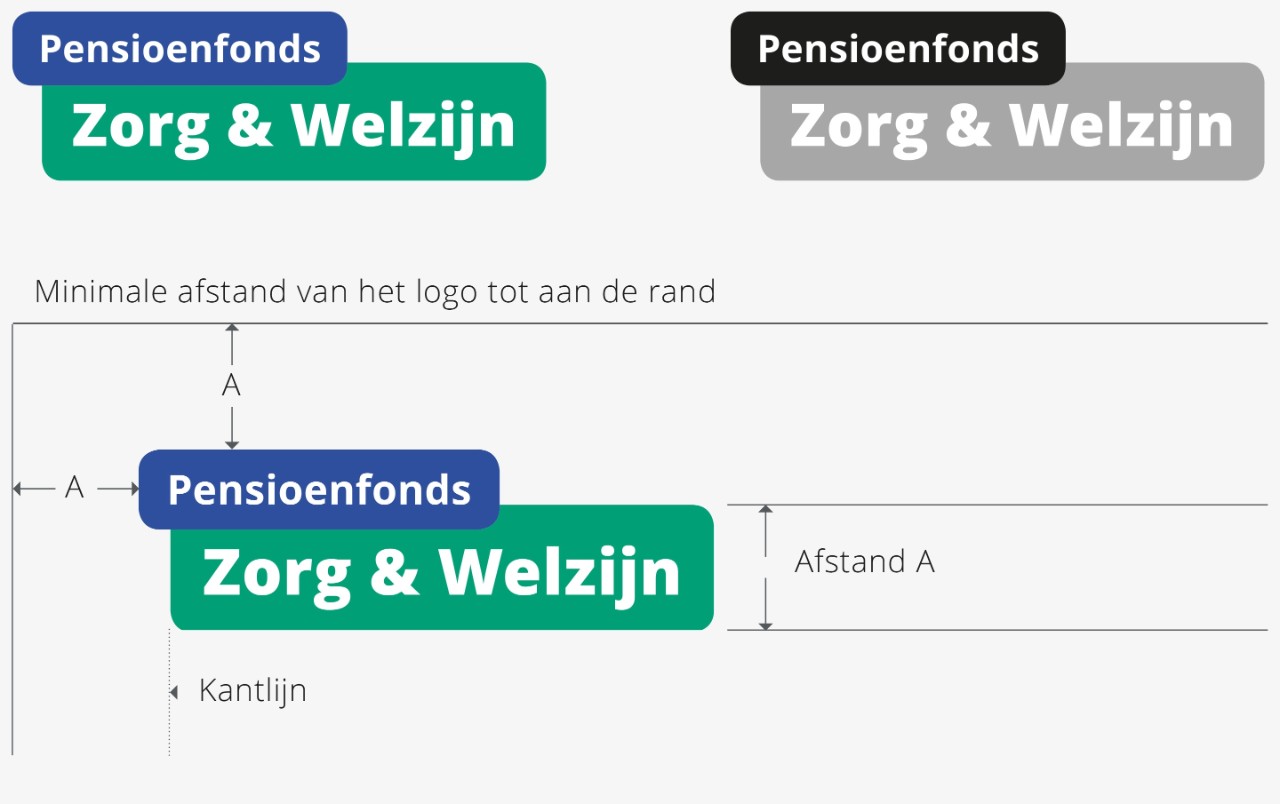Click the heading 'Minimale afstand van het logo'
The height and width of the screenshot is (804, 1280).
(x=375, y=292)
